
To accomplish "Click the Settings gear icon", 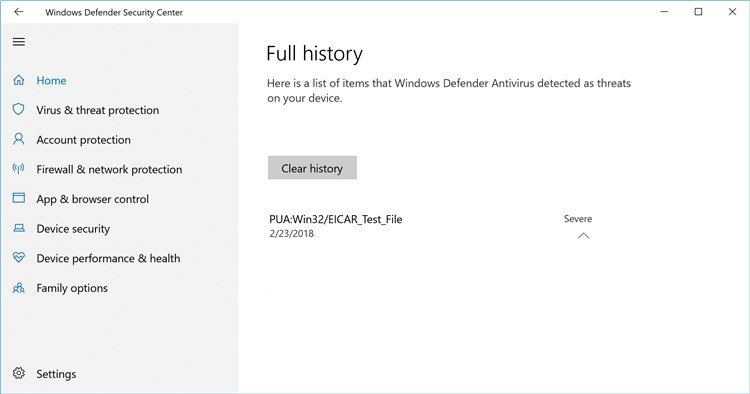I will 19,373.
